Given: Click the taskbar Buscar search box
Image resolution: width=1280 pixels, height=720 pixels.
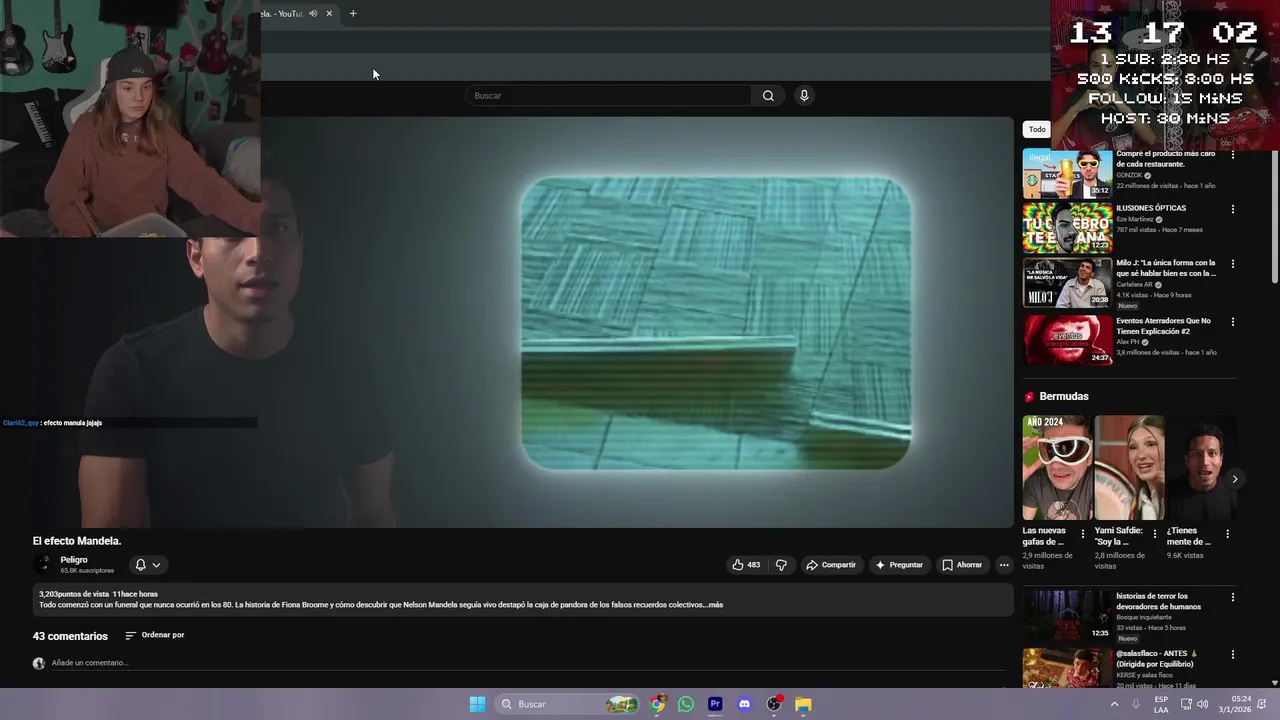Looking at the screenshot, I should point(568,704).
